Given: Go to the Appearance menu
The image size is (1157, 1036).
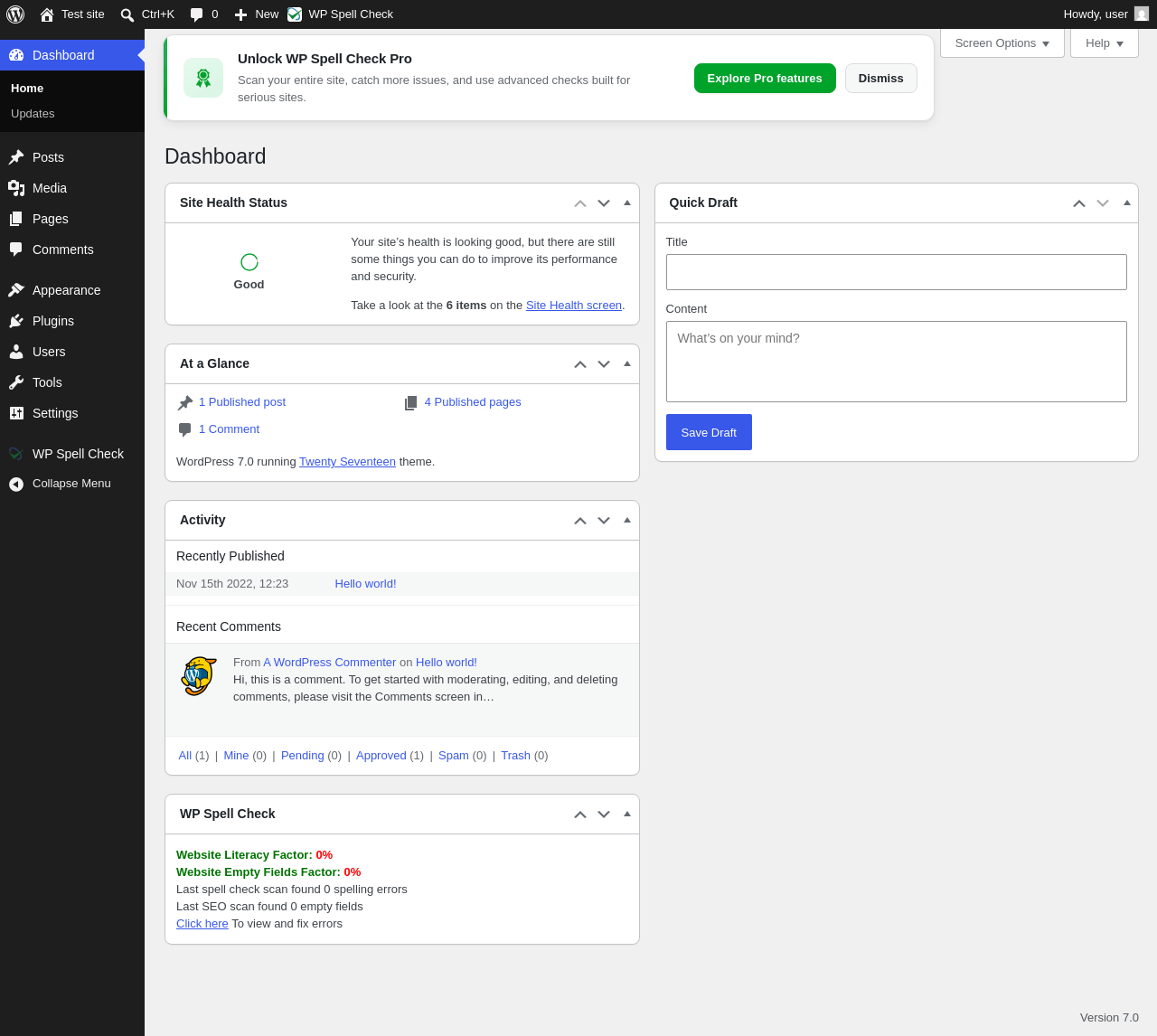Looking at the screenshot, I should pos(72,290).
